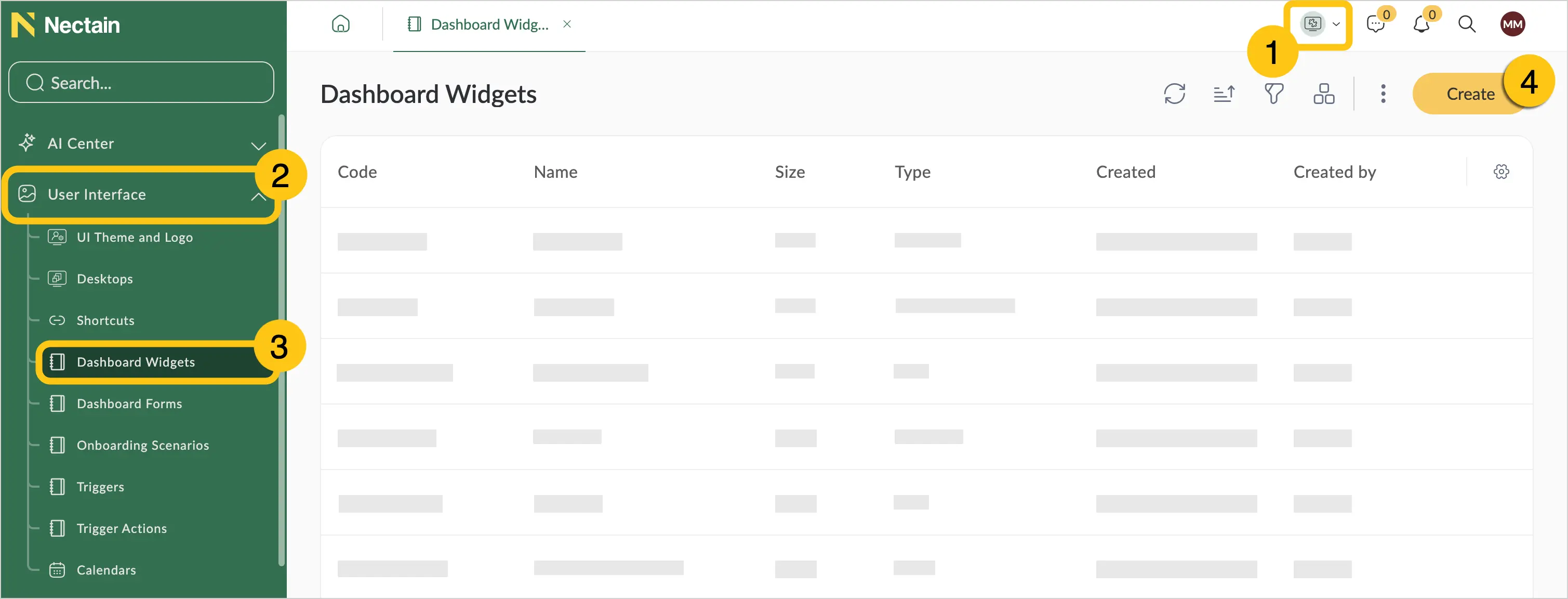
Task: Click the global search magnifier icon
Action: (x=1467, y=24)
